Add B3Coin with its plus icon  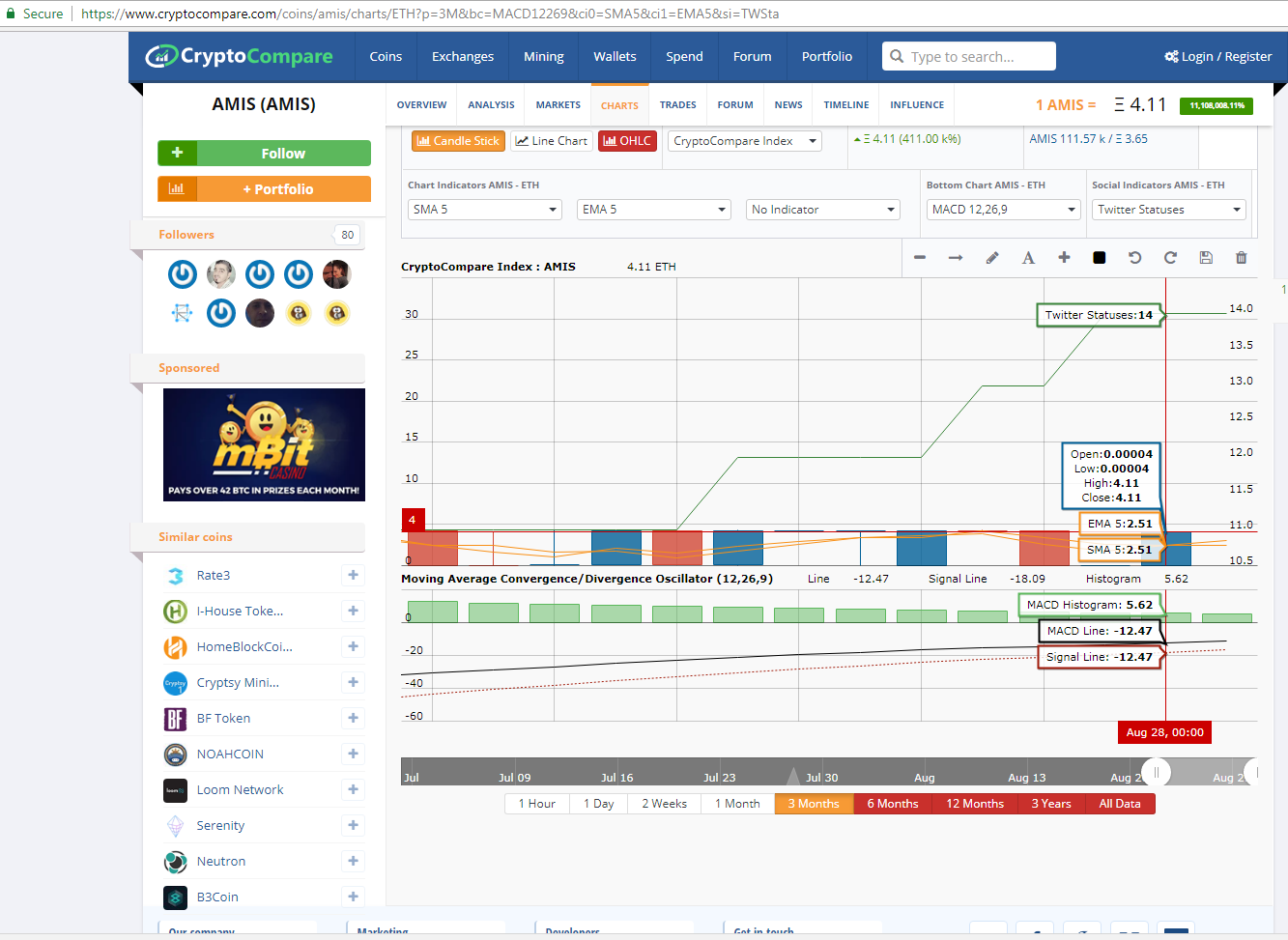353,897
